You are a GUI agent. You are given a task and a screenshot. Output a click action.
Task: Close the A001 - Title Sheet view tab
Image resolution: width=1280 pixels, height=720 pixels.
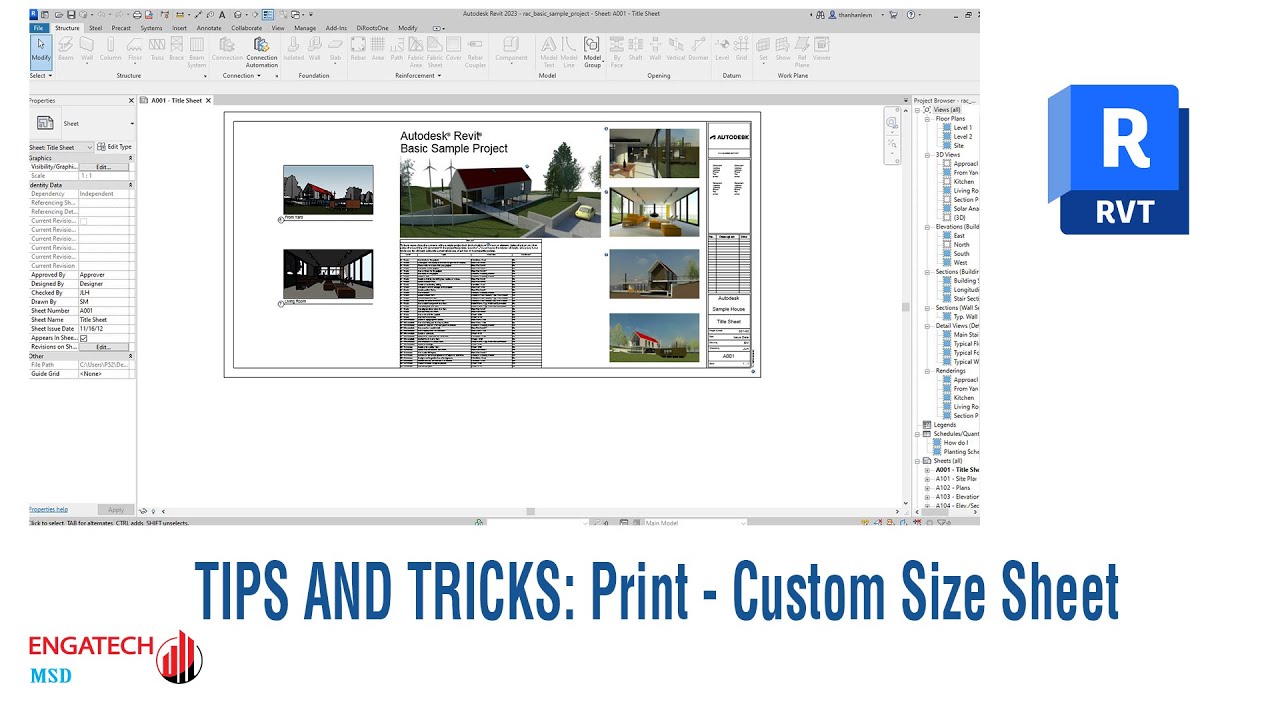(x=210, y=101)
